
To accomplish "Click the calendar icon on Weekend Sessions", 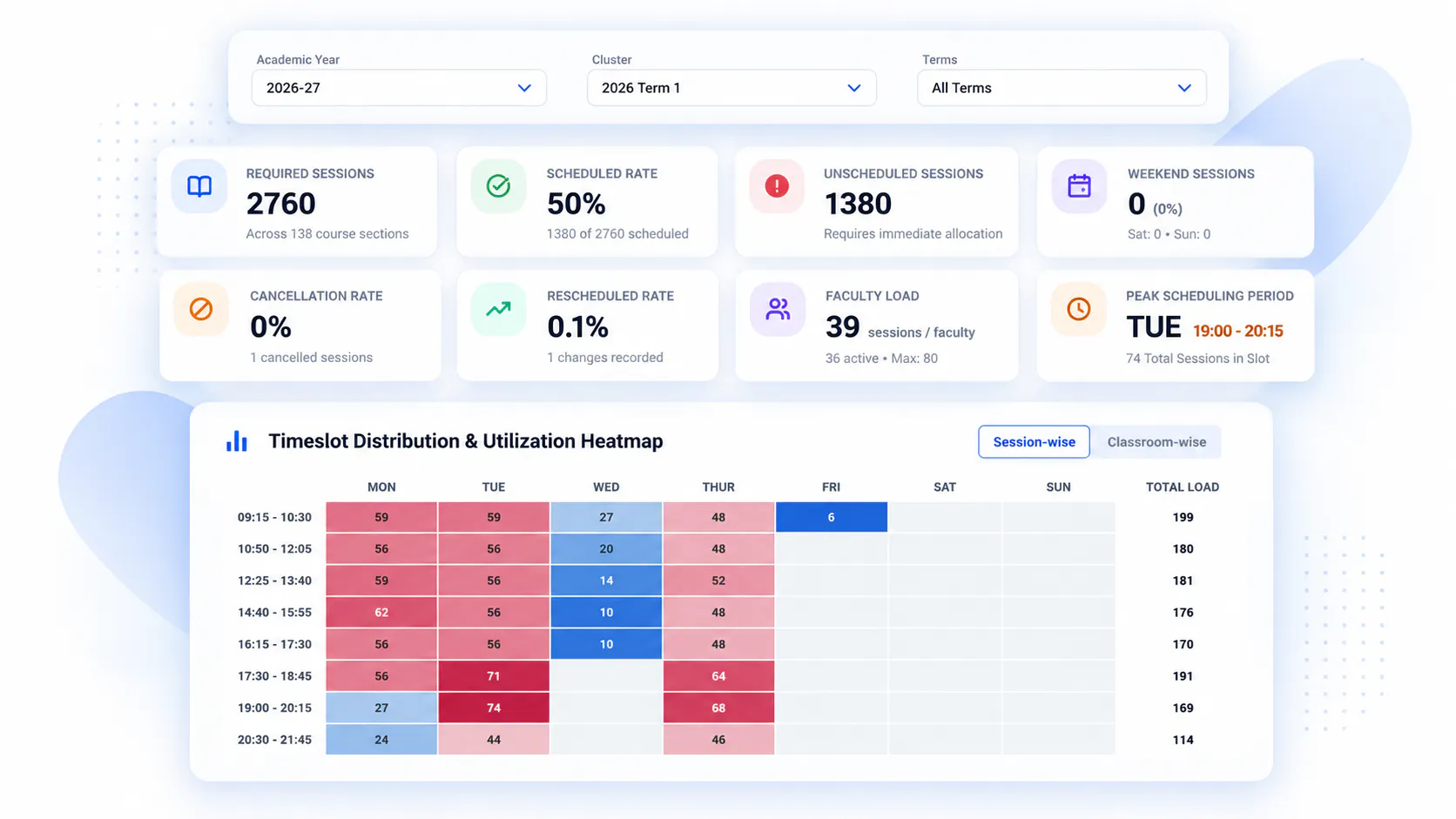I will (x=1079, y=185).
